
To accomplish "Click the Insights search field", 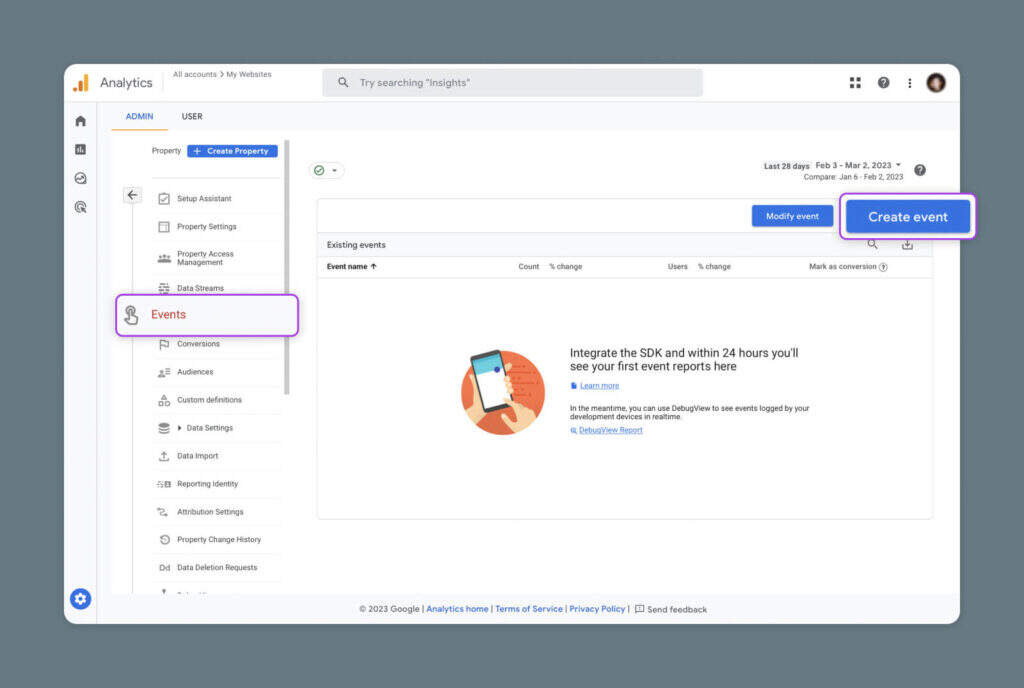I will [512, 83].
